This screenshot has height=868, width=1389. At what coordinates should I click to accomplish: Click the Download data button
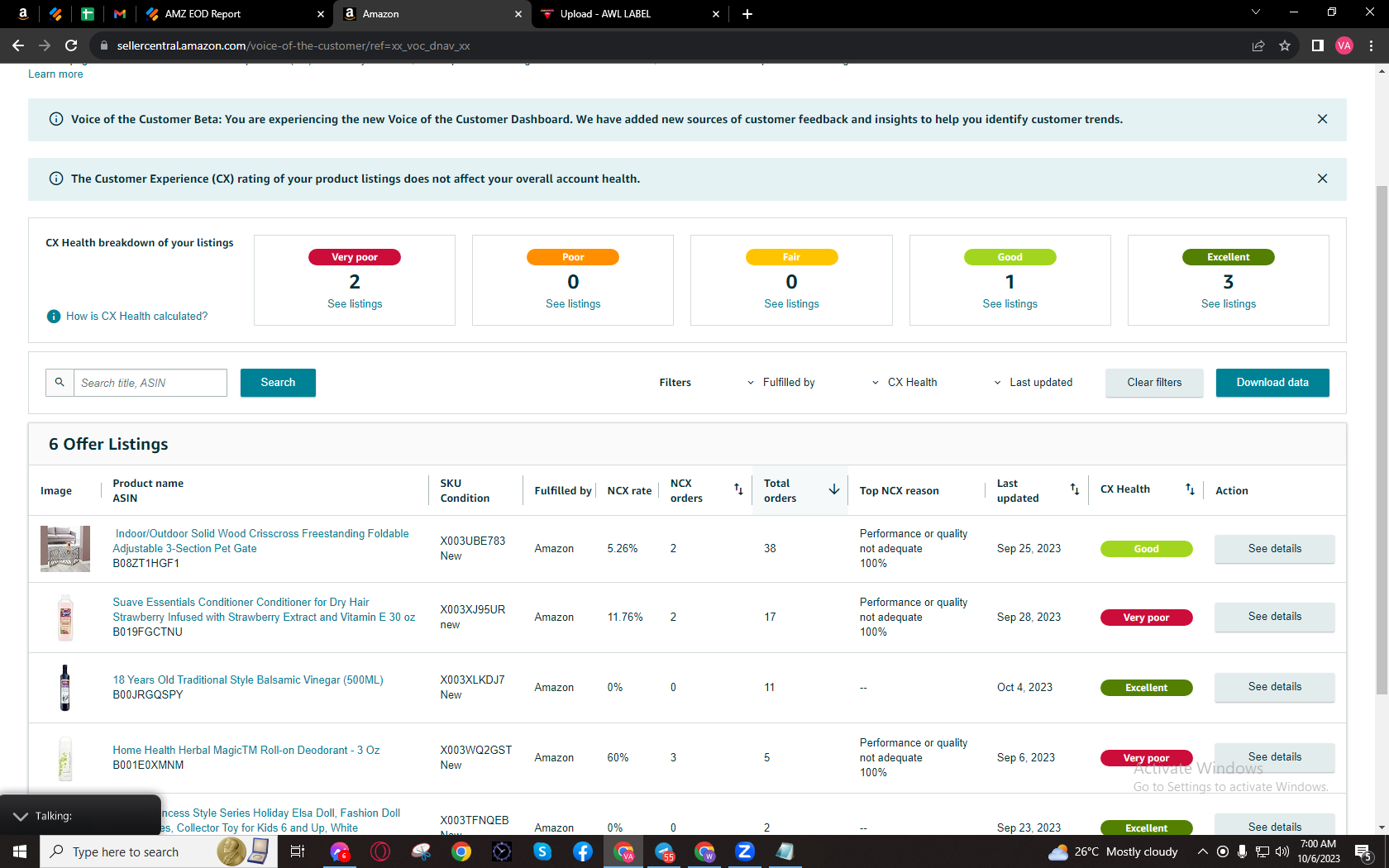(x=1272, y=383)
